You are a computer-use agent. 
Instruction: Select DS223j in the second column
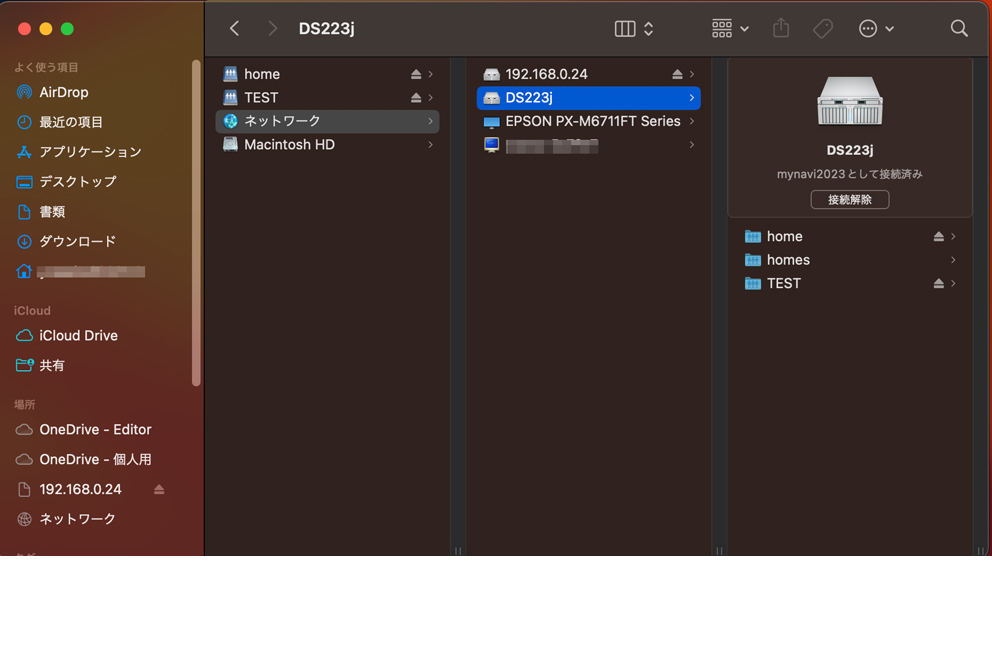click(588, 97)
